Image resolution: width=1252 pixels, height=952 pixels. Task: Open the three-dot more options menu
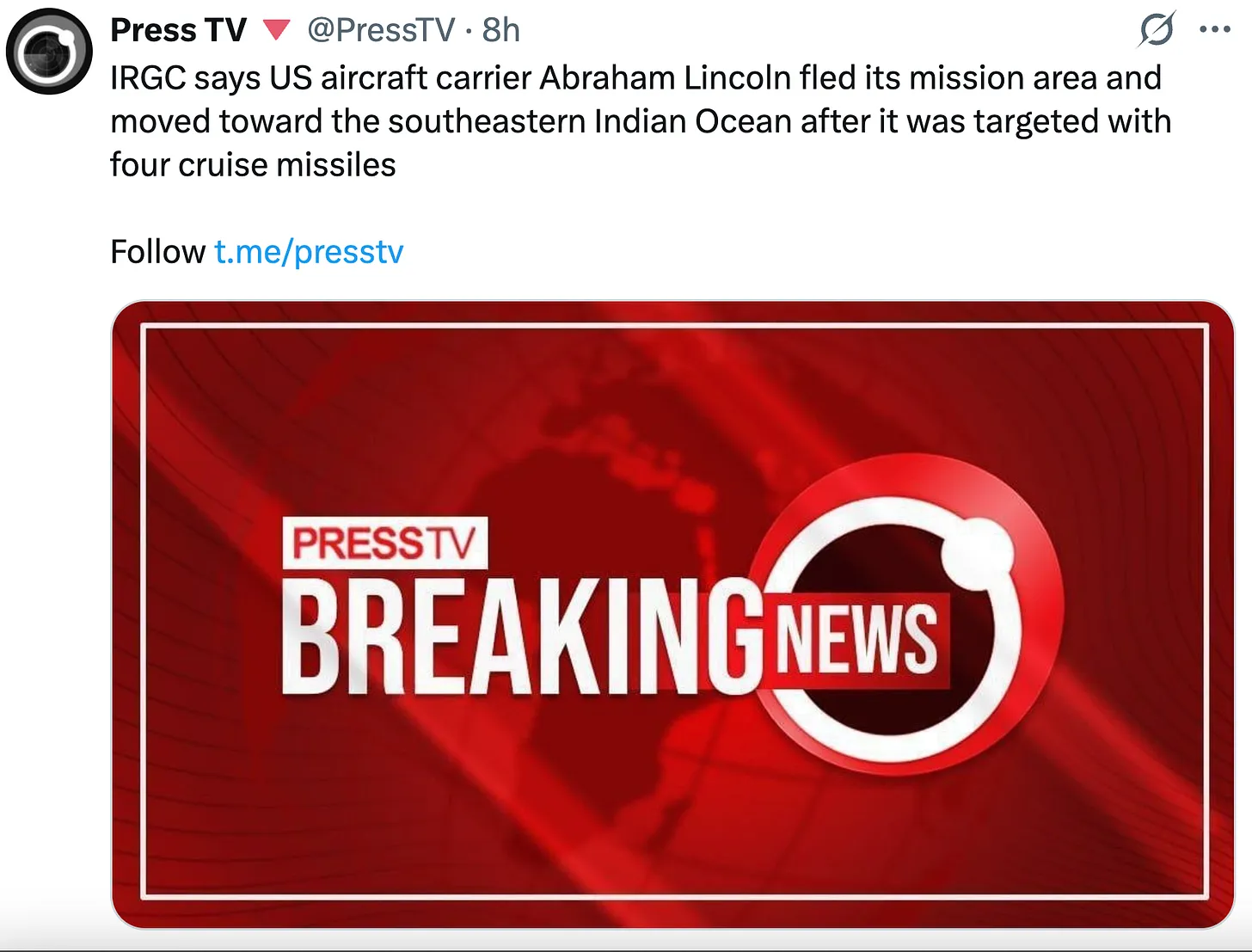click(x=1214, y=29)
